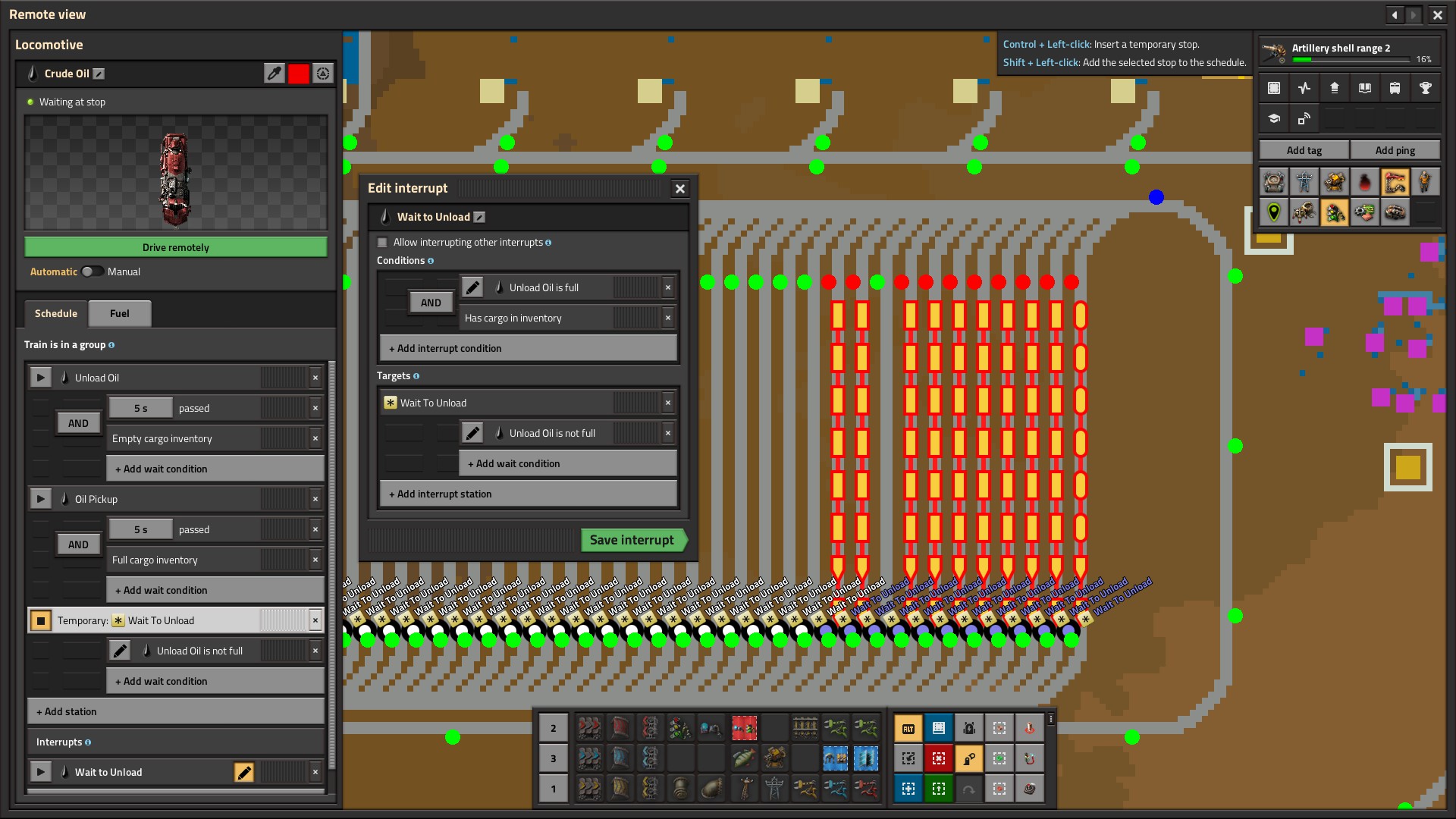Remove the Wait To Unload target station
1456x819 pixels.
pos(668,403)
